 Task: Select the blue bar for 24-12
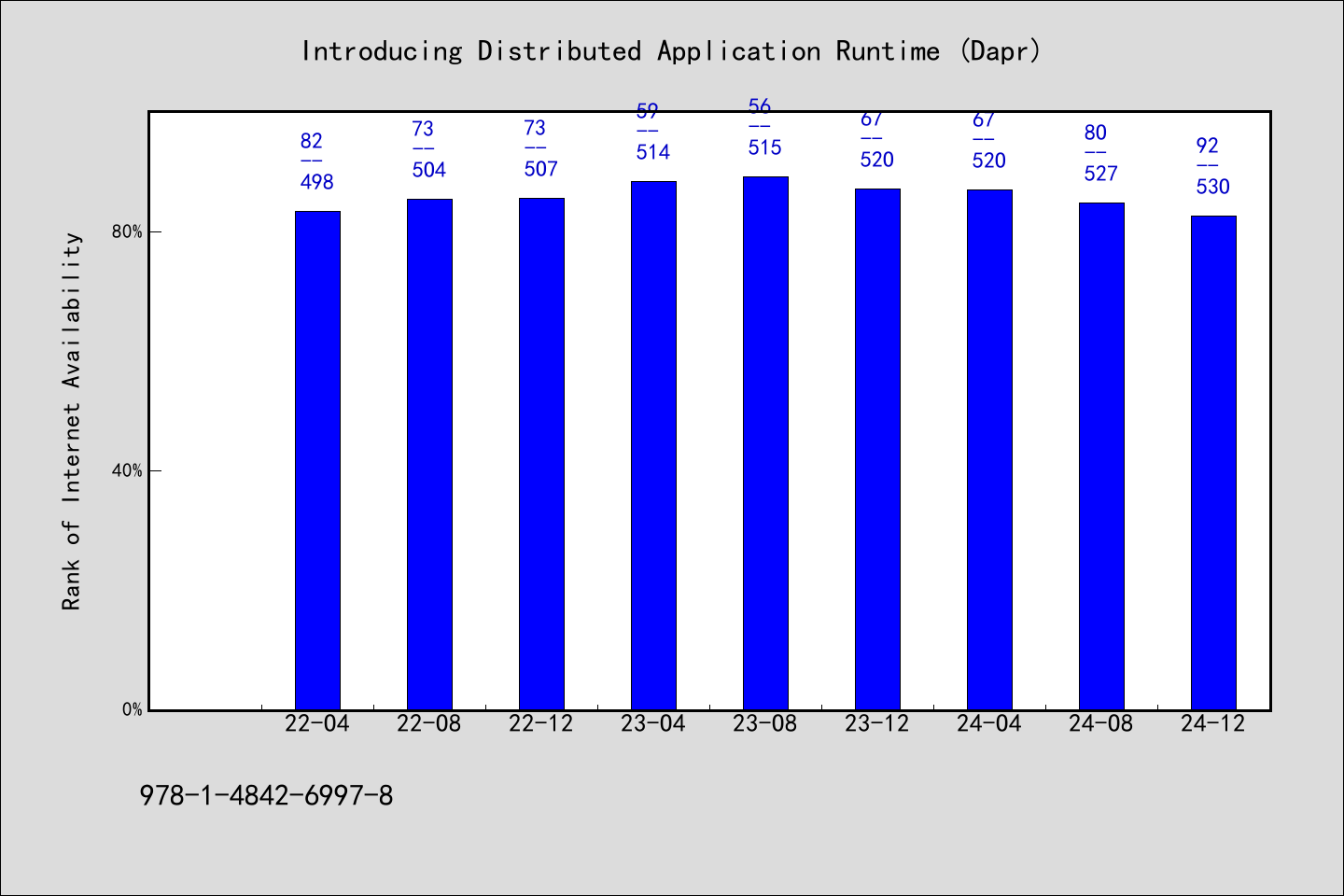click(x=1213, y=463)
